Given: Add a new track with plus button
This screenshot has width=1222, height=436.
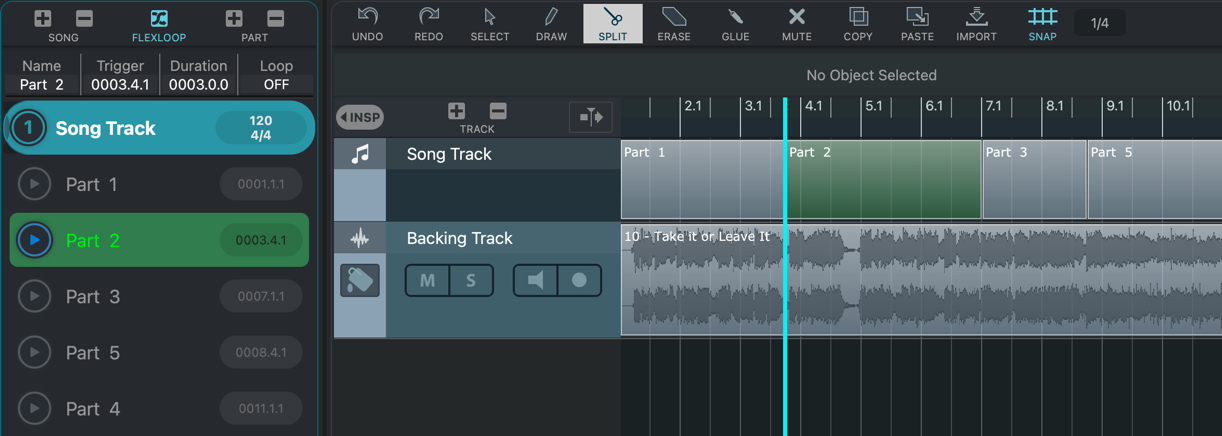Looking at the screenshot, I should click(456, 111).
